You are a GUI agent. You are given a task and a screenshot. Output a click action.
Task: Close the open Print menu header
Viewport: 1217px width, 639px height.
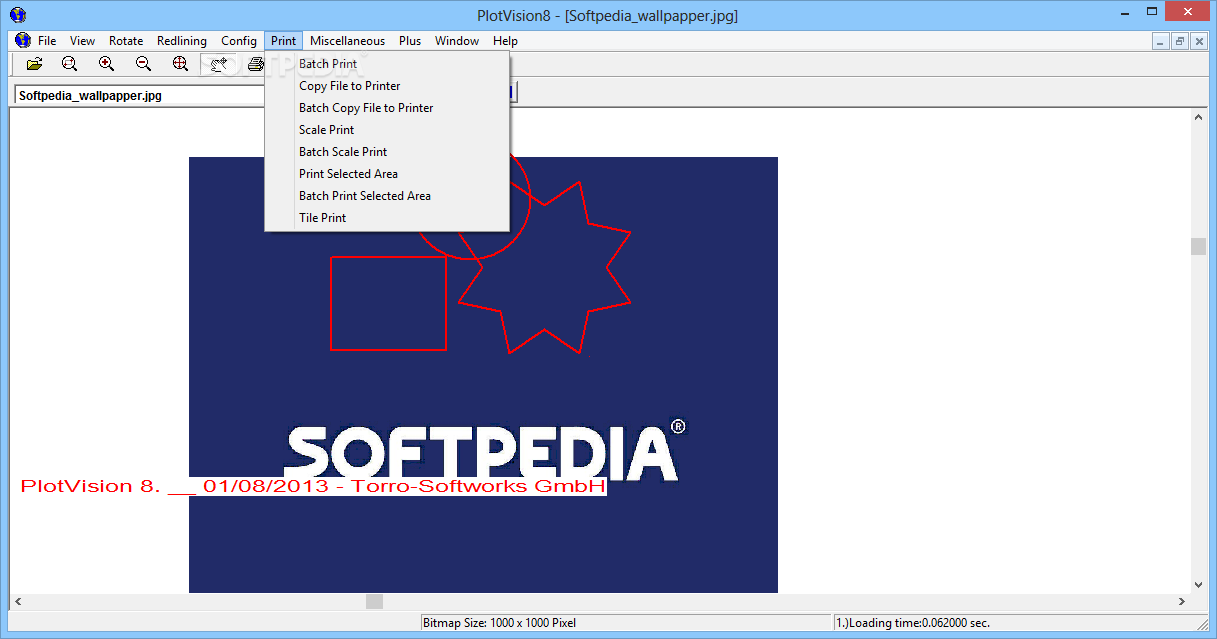coord(283,41)
